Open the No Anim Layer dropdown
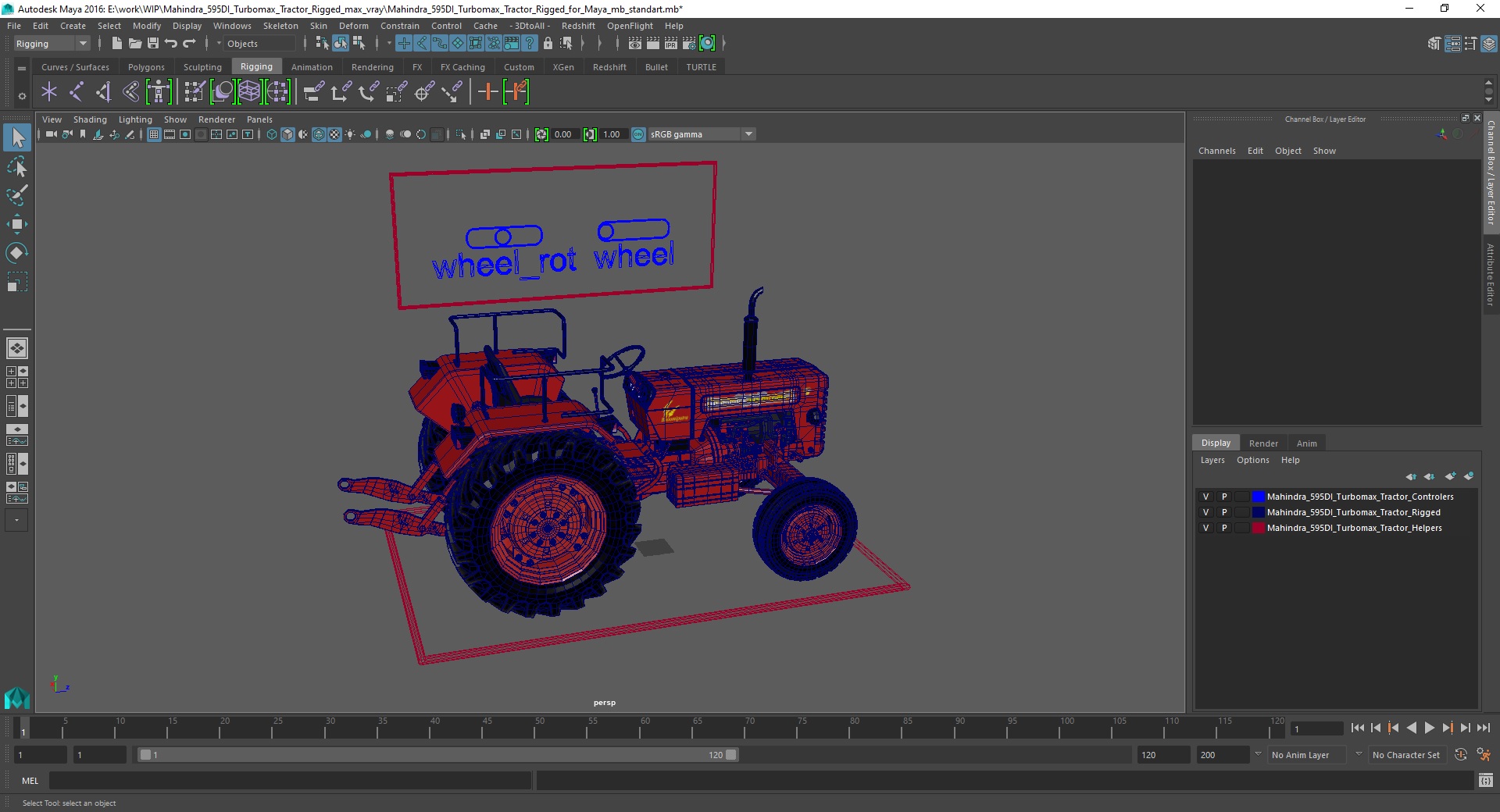The image size is (1500, 812). 1307,755
